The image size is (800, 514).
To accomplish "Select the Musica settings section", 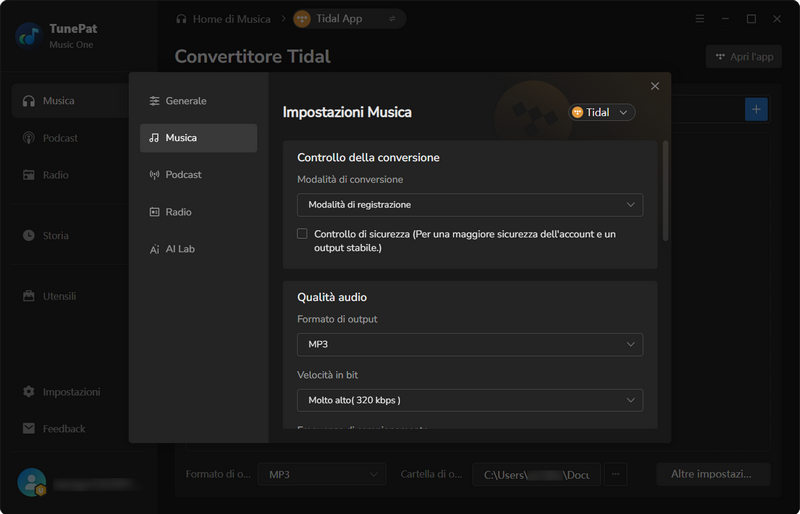I will click(198, 138).
